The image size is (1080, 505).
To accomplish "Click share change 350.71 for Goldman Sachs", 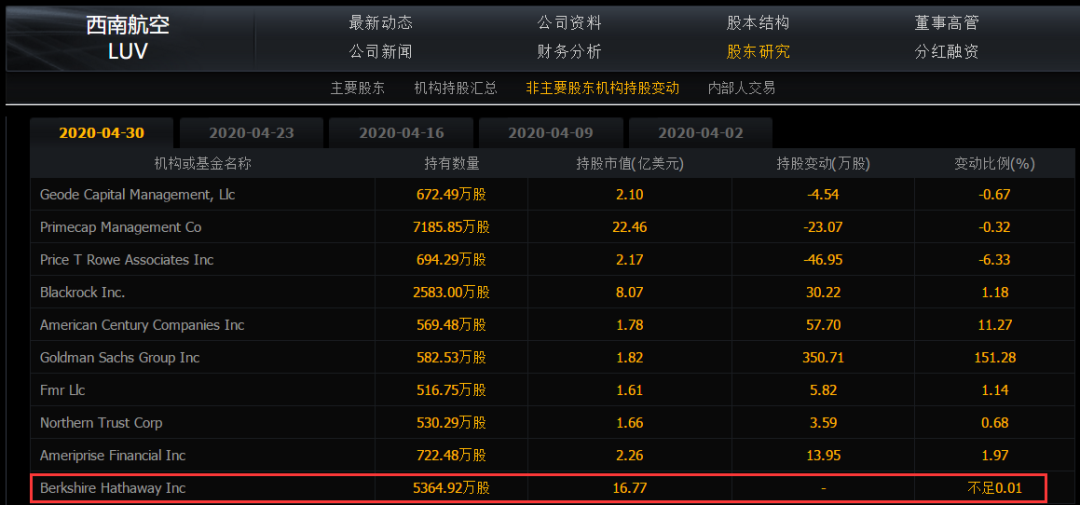I will pos(823,358).
